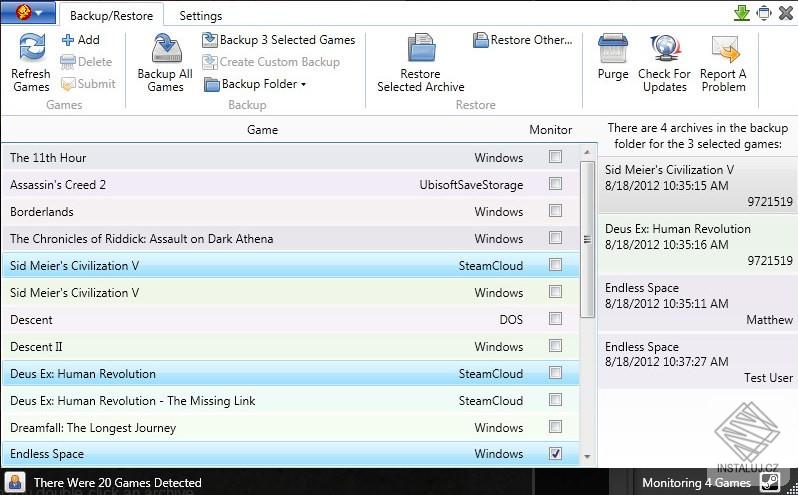Viewport: 798px width, 495px height.
Task: Select Endless Space archive by Test User
Action: click(x=698, y=362)
